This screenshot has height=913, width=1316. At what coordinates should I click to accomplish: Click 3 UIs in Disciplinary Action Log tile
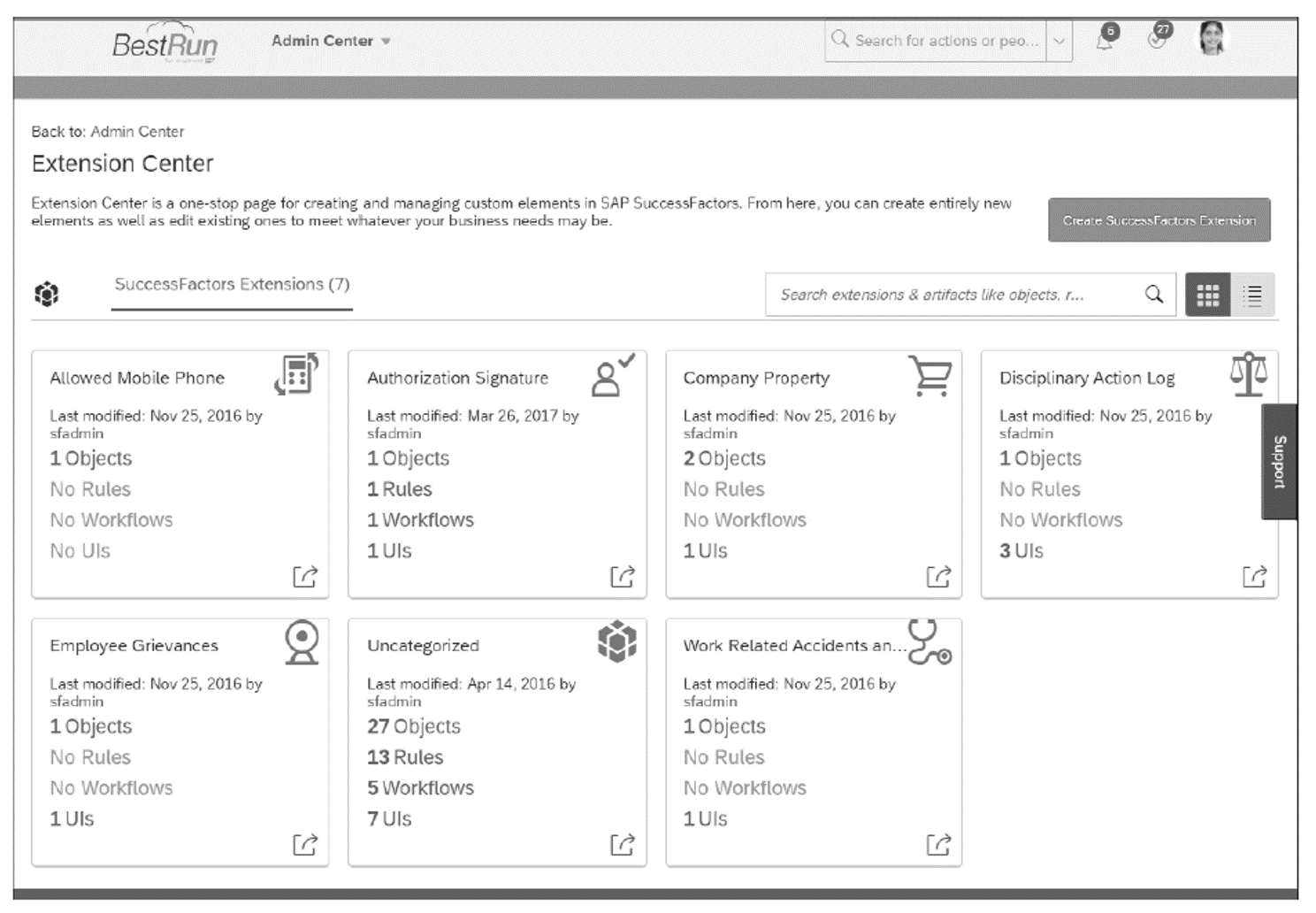click(x=1021, y=551)
